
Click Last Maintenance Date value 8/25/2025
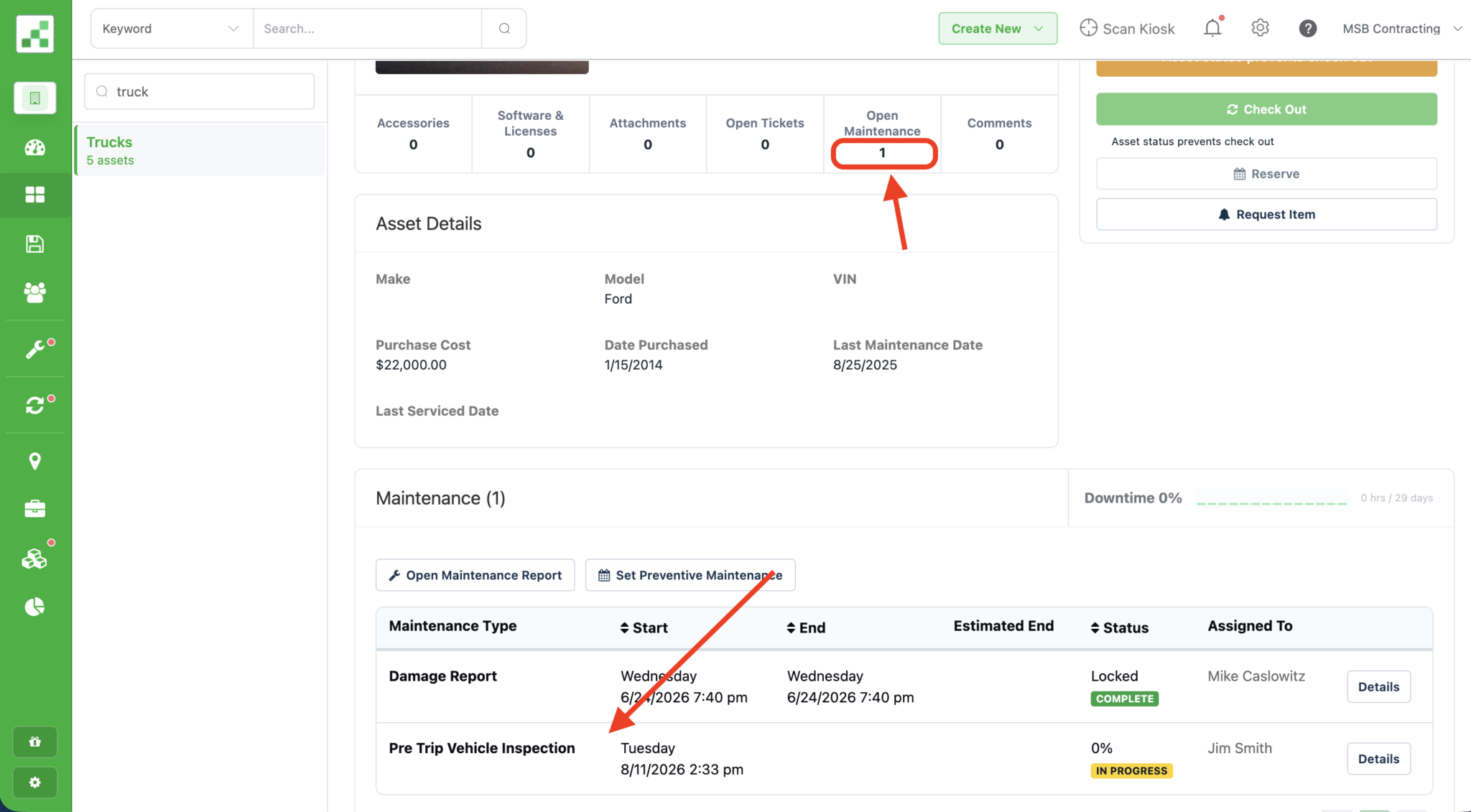point(865,365)
